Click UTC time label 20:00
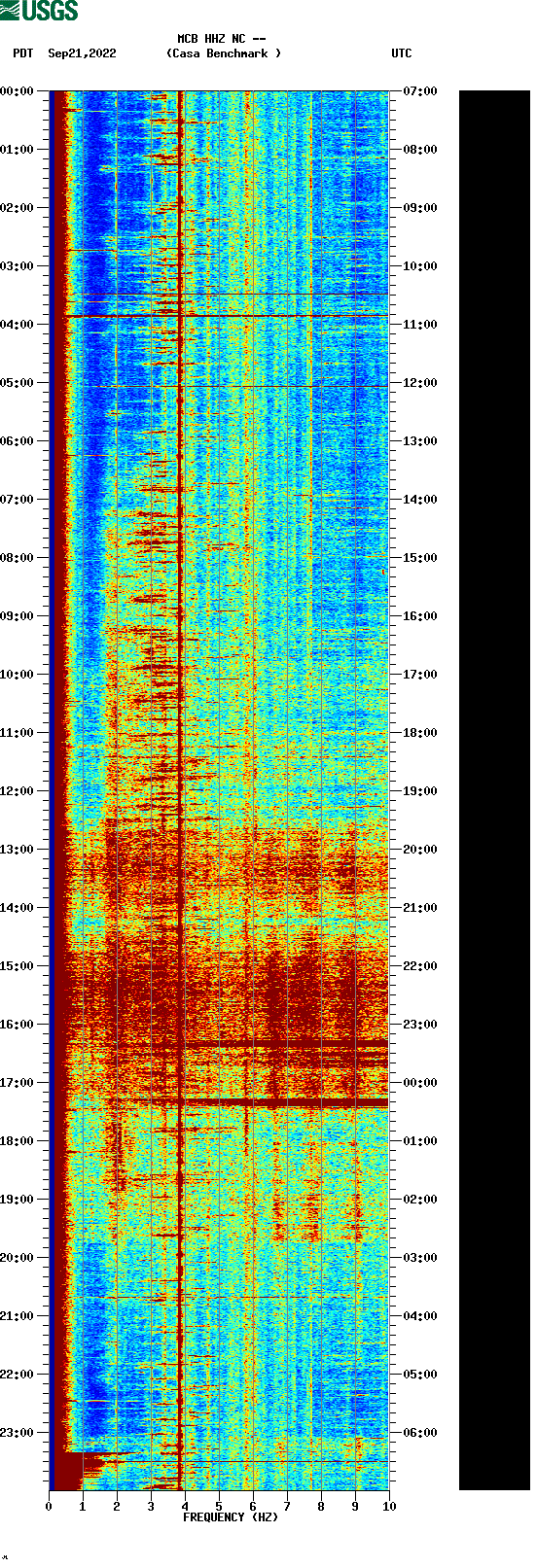The width and height of the screenshot is (537, 1568). click(420, 850)
